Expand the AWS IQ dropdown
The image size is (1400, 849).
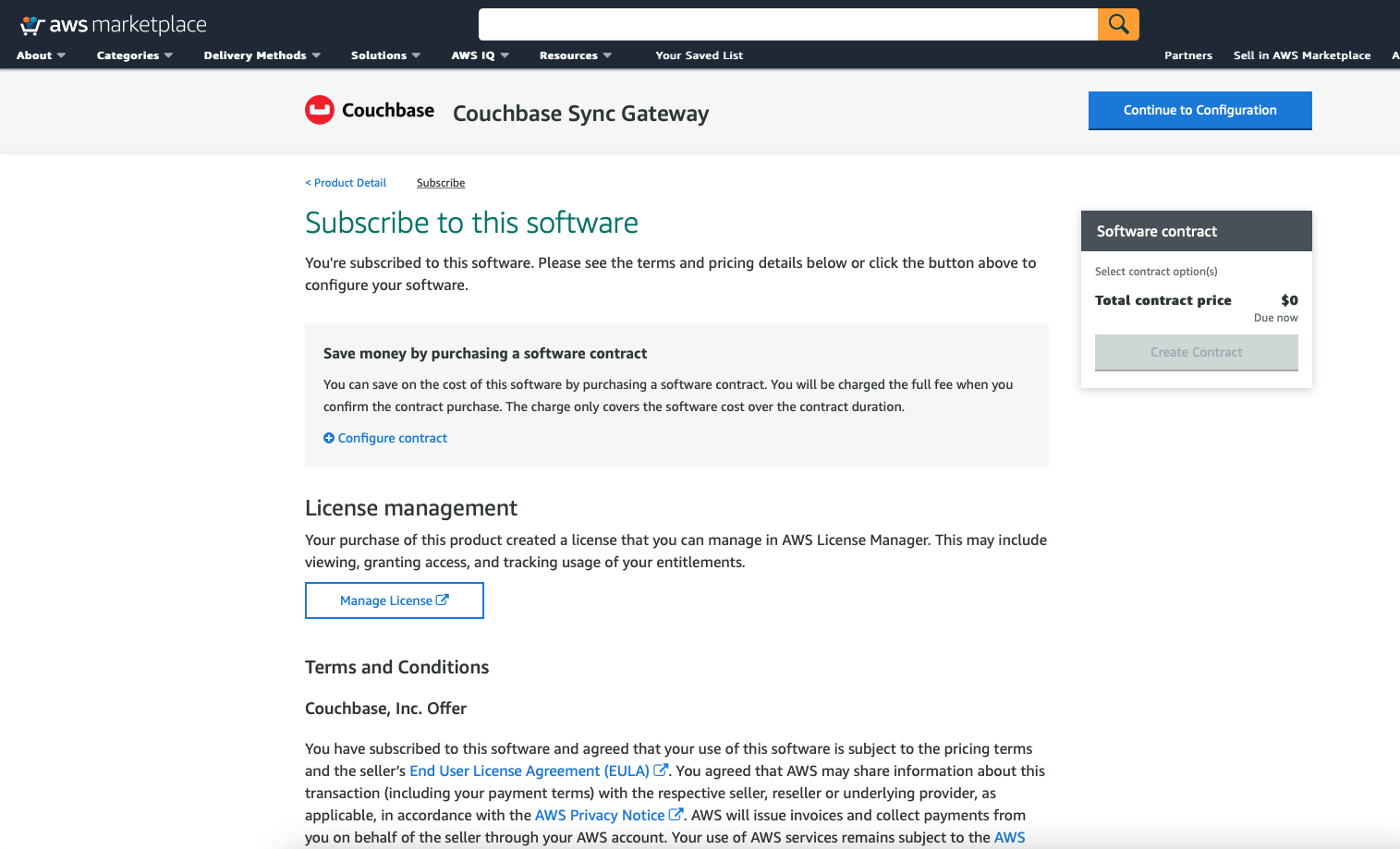480,55
